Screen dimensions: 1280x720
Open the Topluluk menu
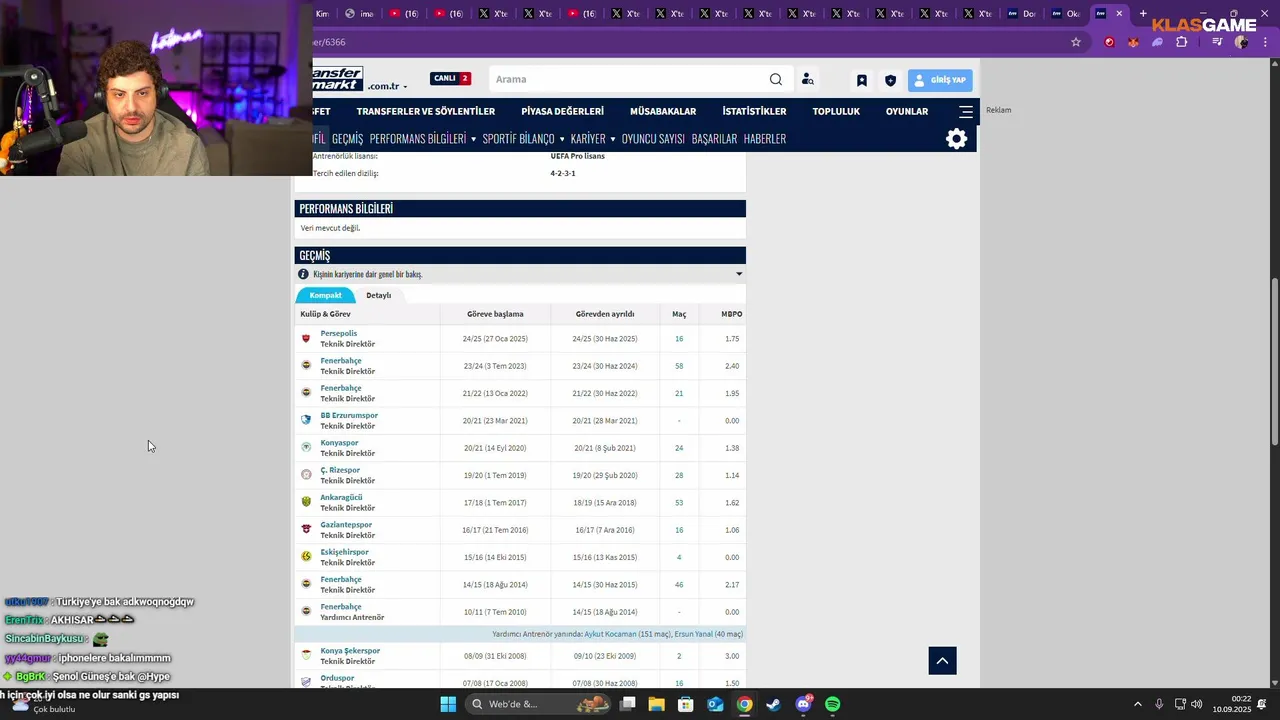click(836, 112)
